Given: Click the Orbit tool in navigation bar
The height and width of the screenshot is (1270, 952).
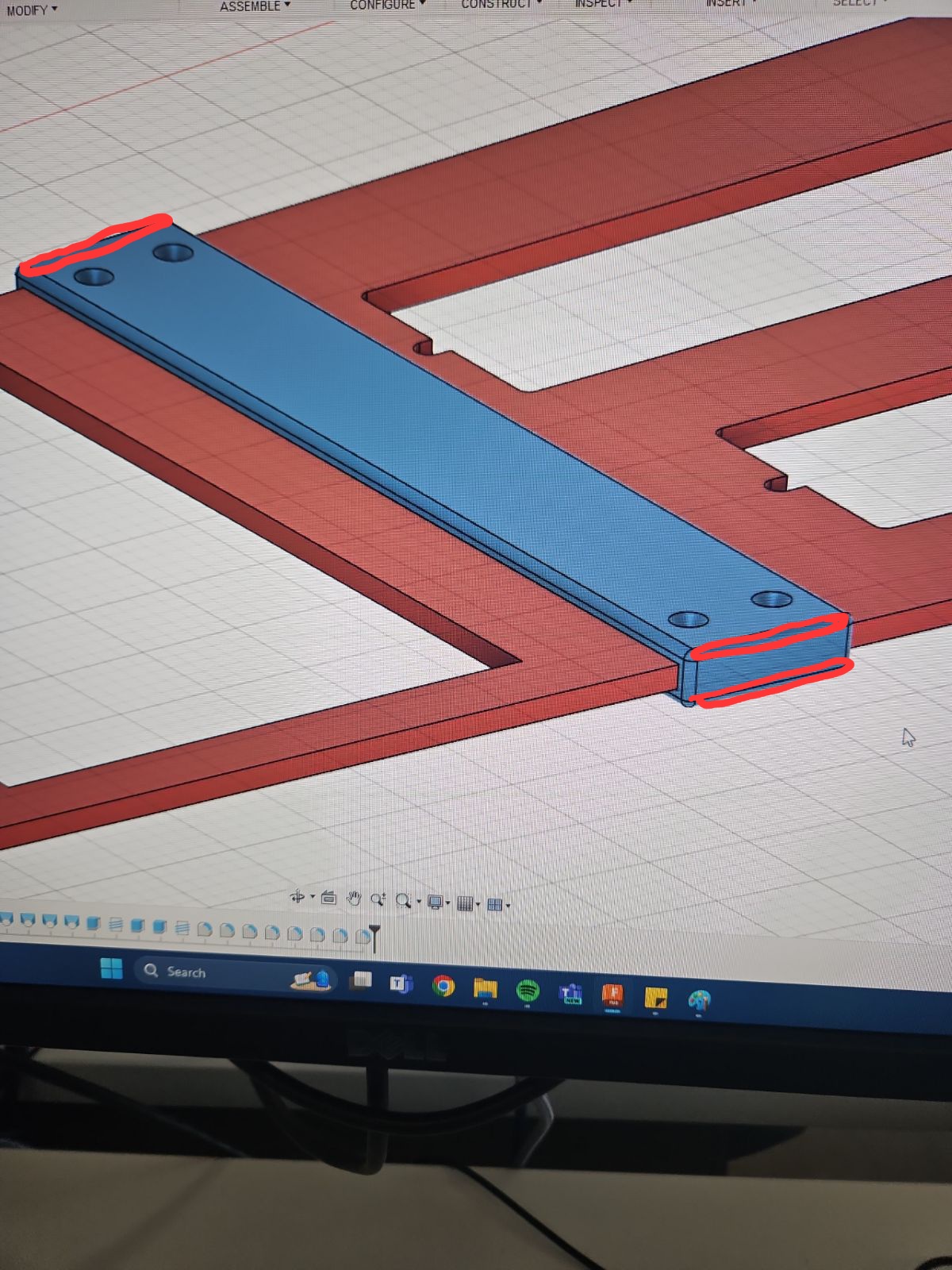Looking at the screenshot, I should pyautogui.click(x=297, y=897).
